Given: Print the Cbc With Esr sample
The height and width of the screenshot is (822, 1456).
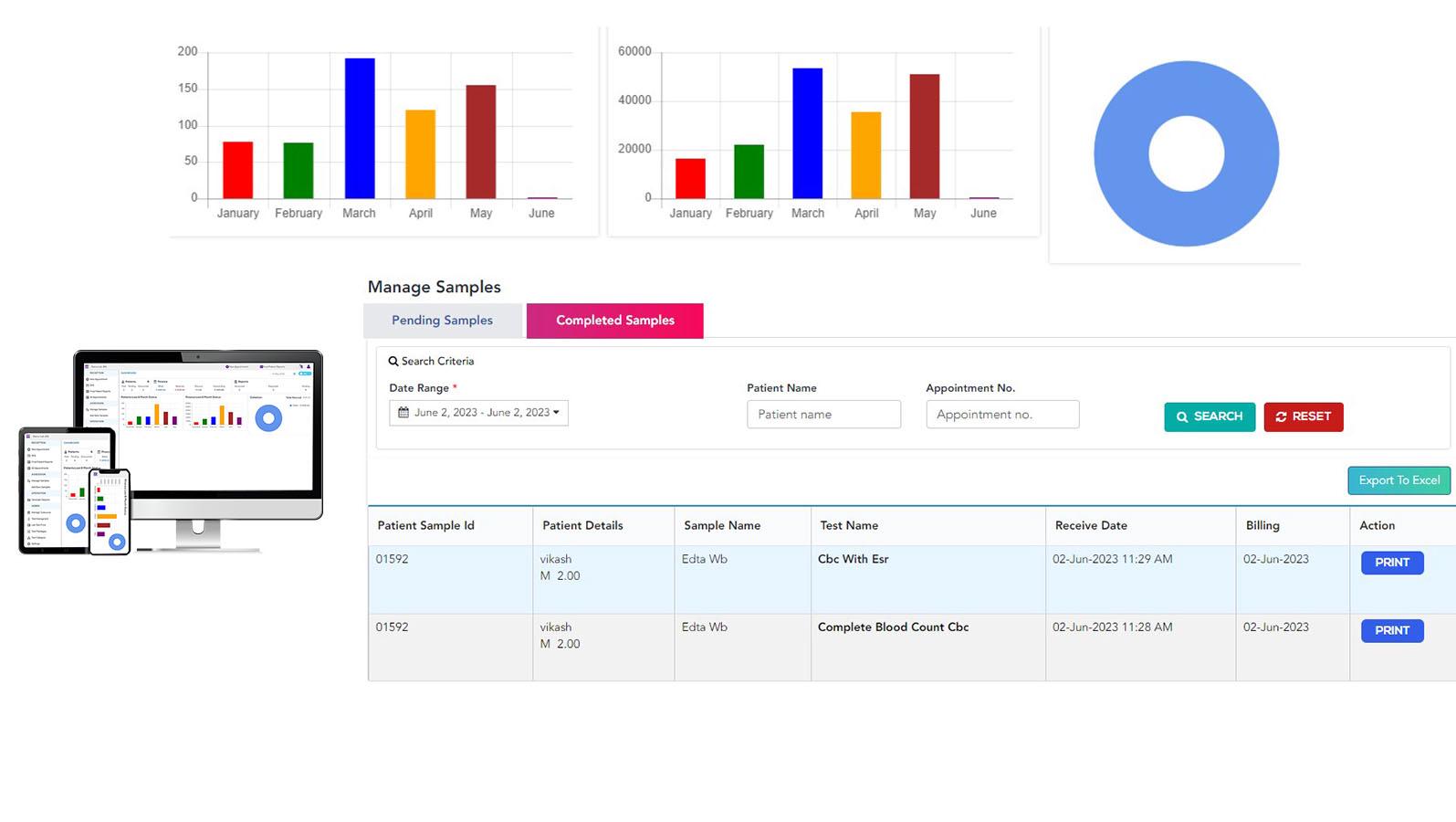Looking at the screenshot, I should tap(1391, 563).
